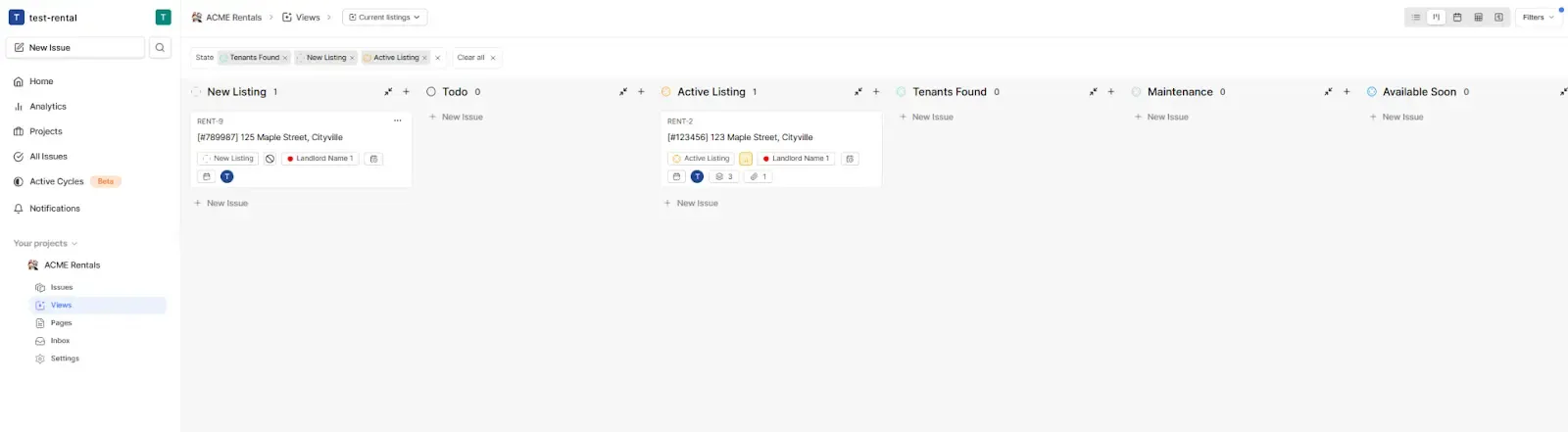Viewport: 1568px width, 432px height.
Task: Open three-dot menu on RENT-9 card
Action: (397, 120)
